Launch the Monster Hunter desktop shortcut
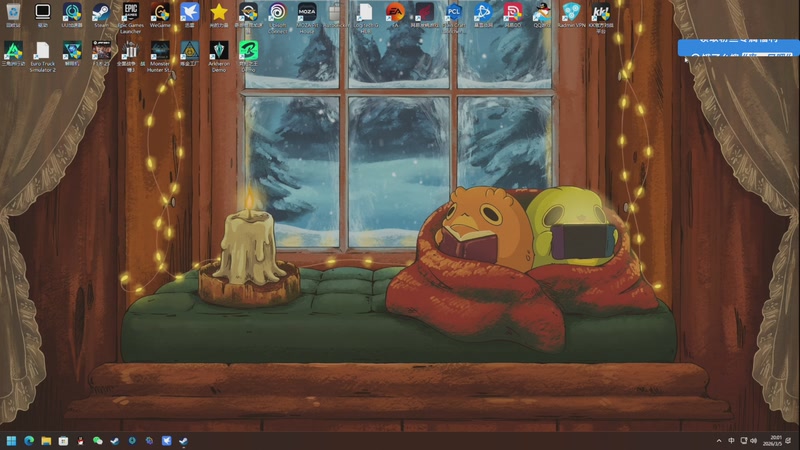Viewport: 800px width, 450px height. point(160,57)
